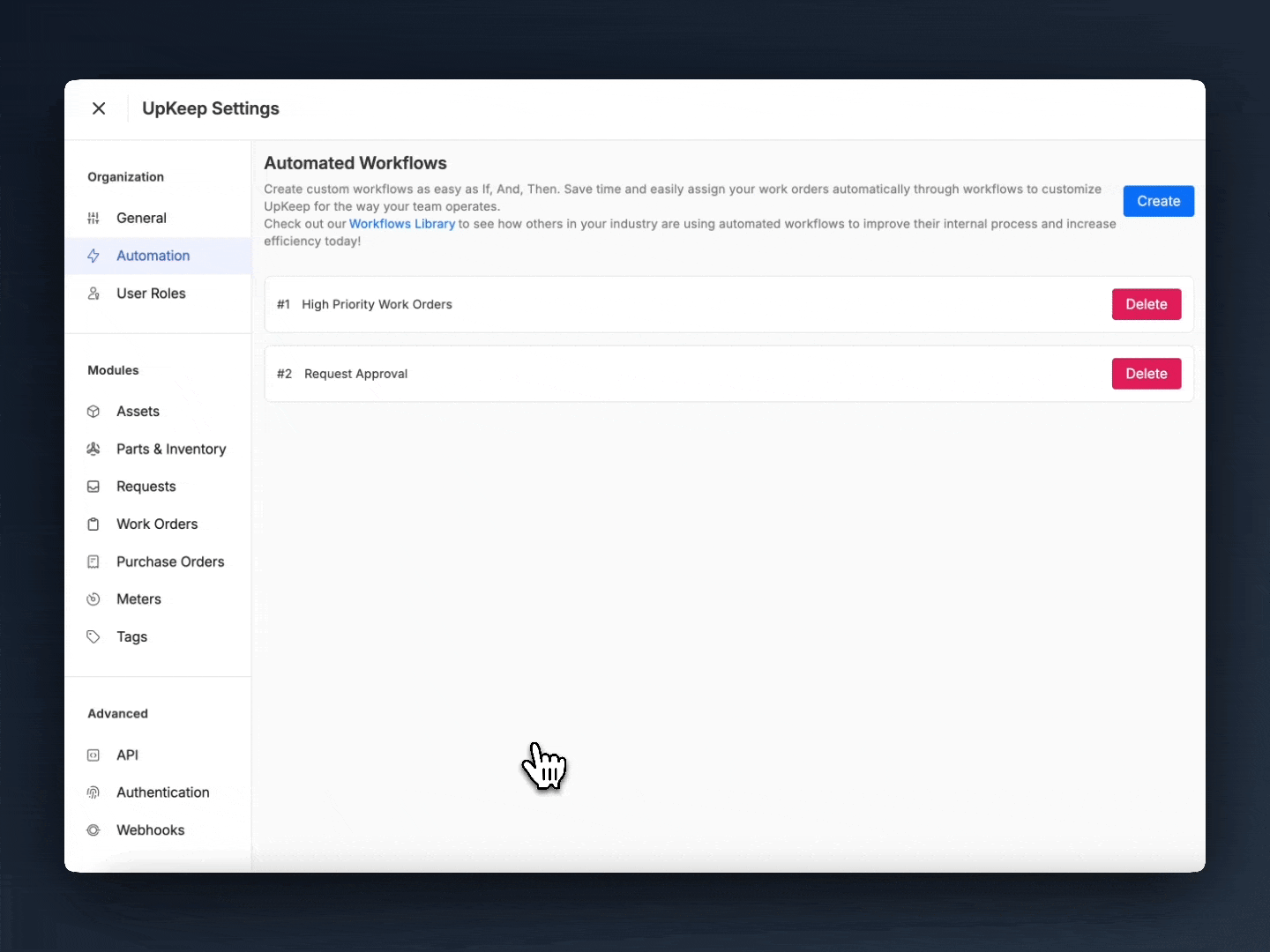The image size is (1270, 952).
Task: Go to Authentication settings
Action: [x=158, y=792]
